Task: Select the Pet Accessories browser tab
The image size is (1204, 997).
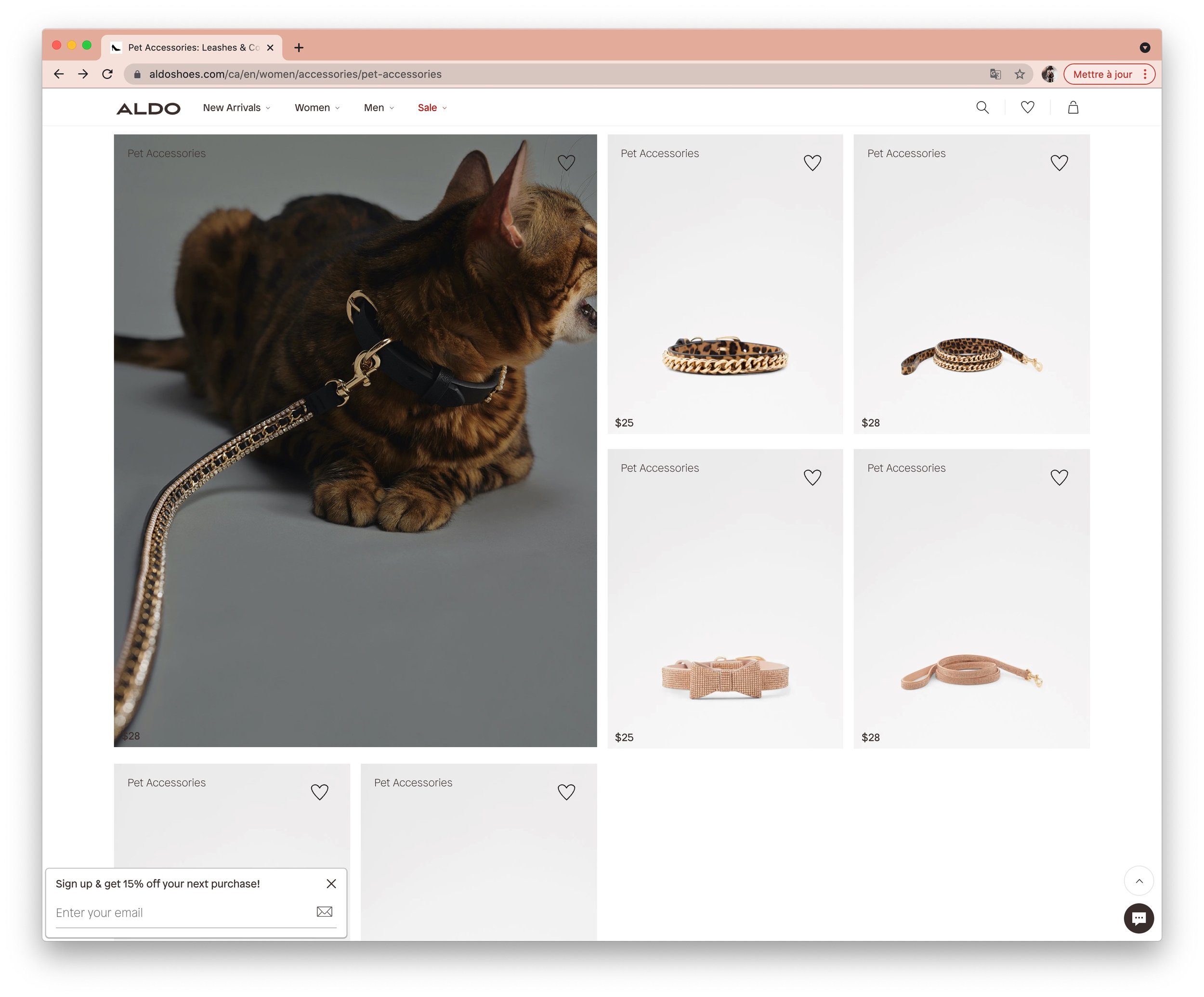Action: tap(192, 48)
